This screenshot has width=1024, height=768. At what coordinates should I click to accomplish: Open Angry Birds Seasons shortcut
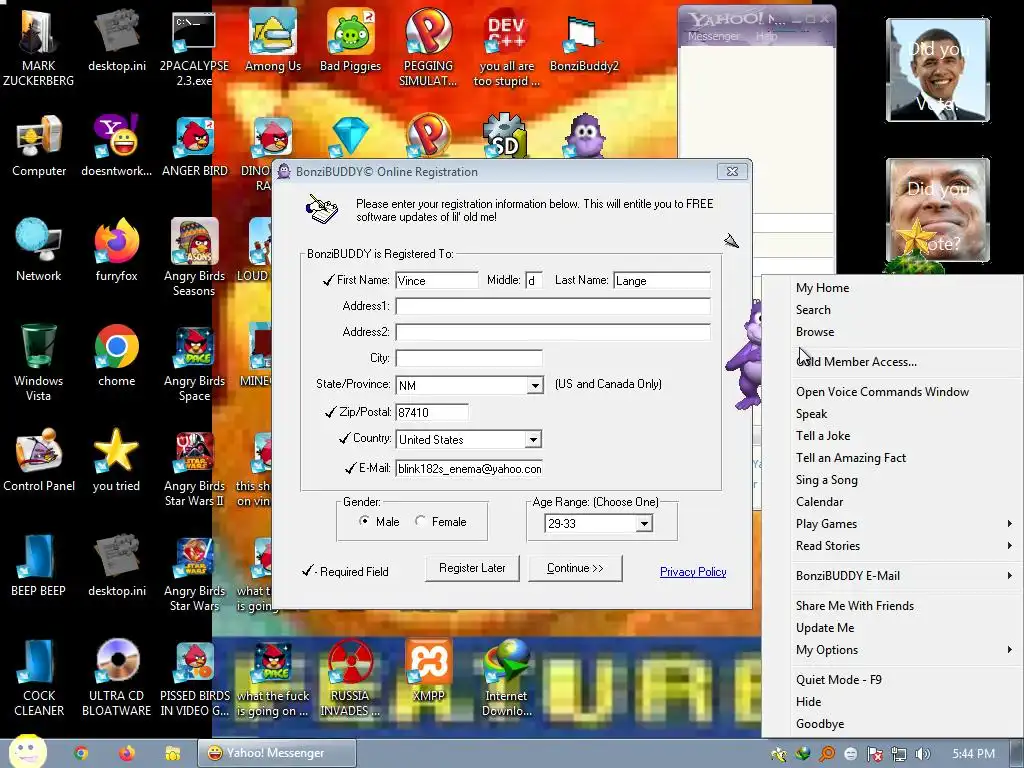click(195, 256)
